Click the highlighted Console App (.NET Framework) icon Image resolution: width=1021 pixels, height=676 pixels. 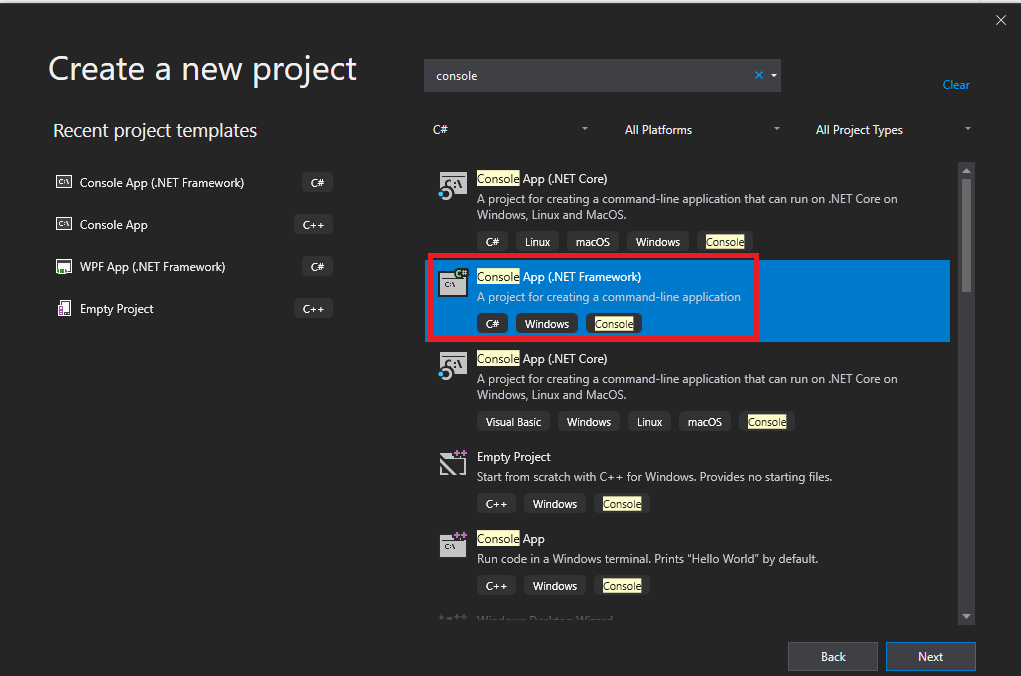453,283
